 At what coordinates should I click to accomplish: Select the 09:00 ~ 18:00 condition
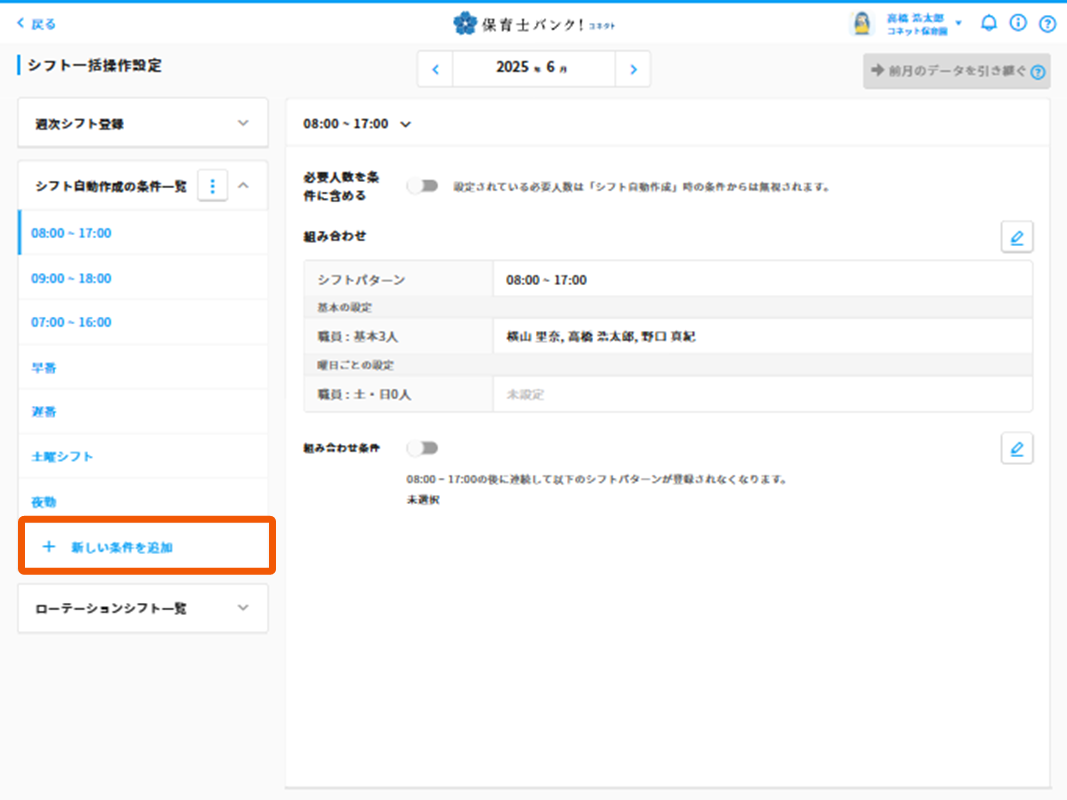[x=71, y=278]
